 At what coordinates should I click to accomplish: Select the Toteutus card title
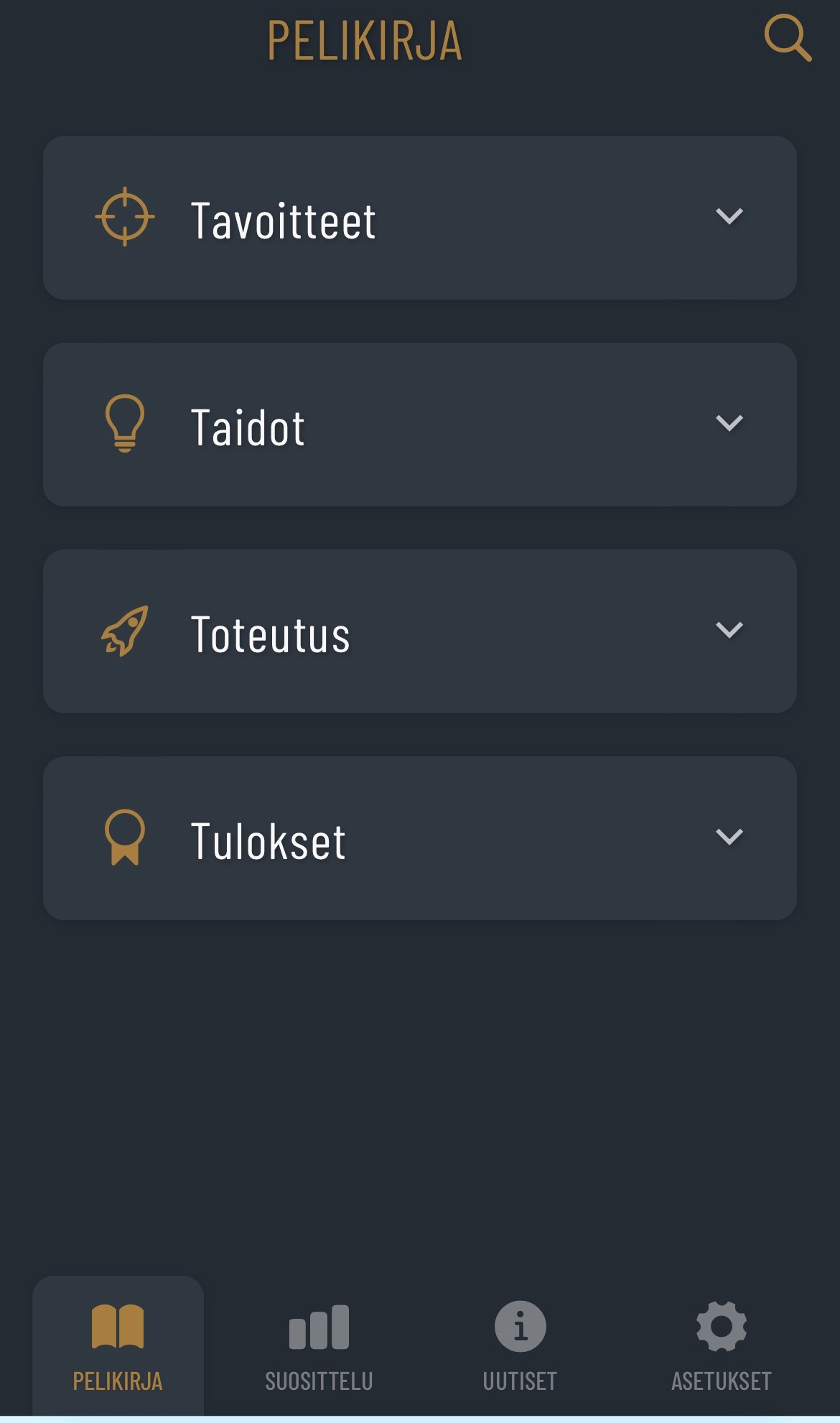coord(270,634)
